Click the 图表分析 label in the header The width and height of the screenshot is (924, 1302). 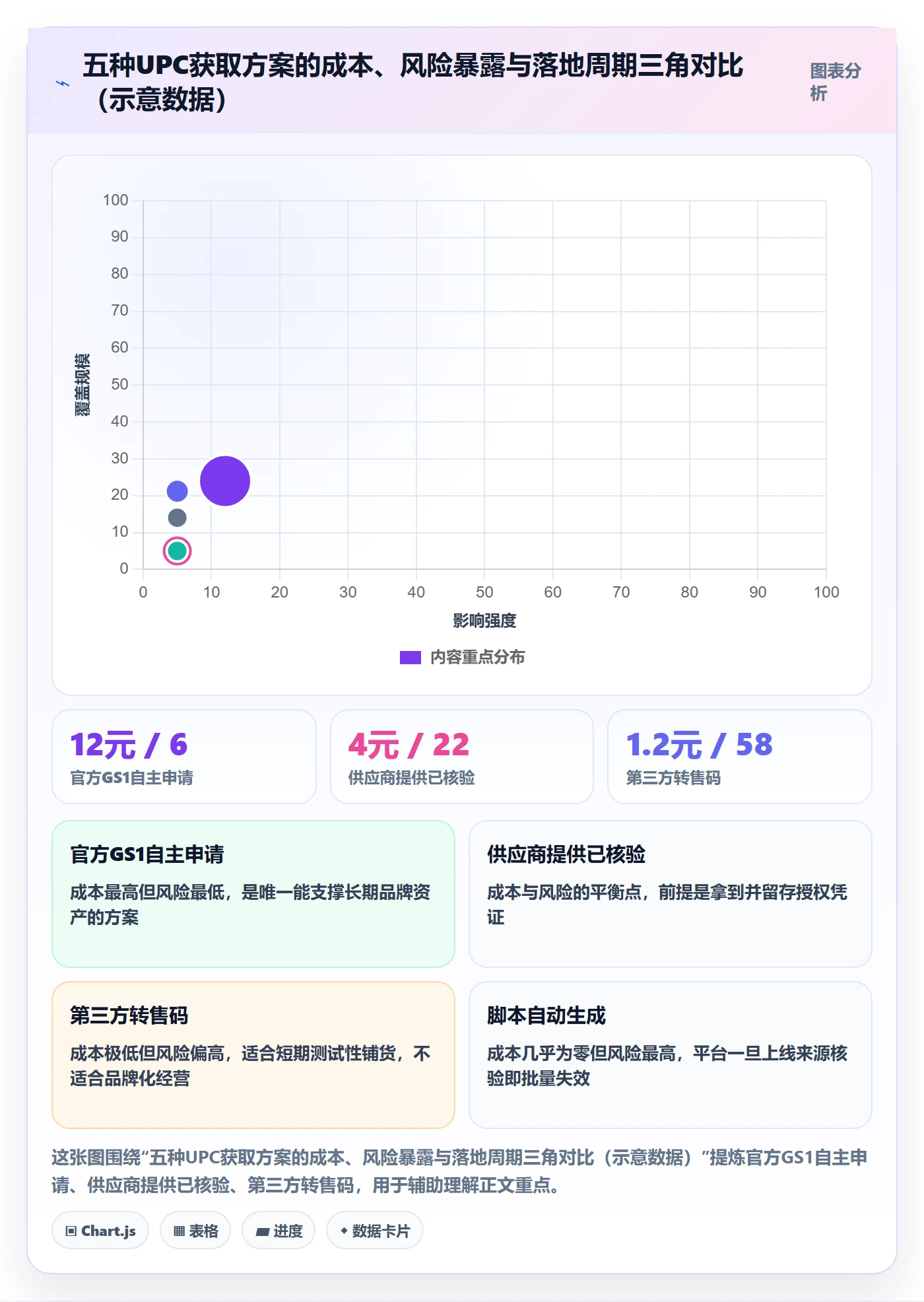click(836, 82)
